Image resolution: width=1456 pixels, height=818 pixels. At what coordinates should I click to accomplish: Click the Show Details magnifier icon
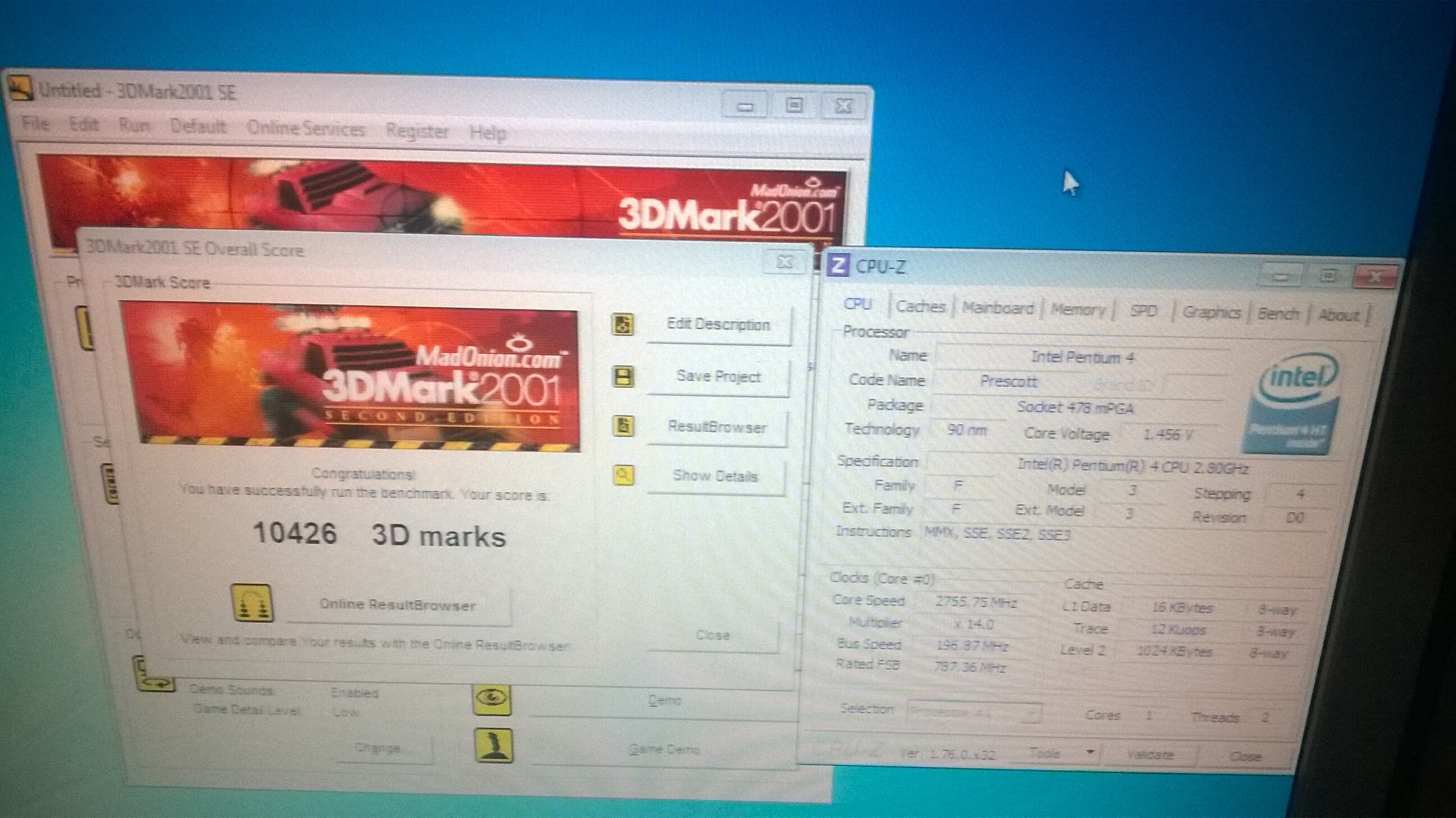(x=624, y=475)
